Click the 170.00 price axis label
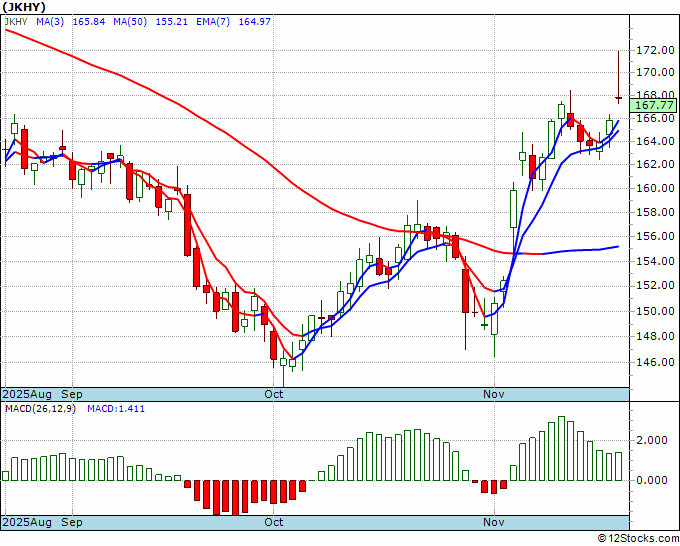680x546 pixels. pyautogui.click(x=655, y=72)
